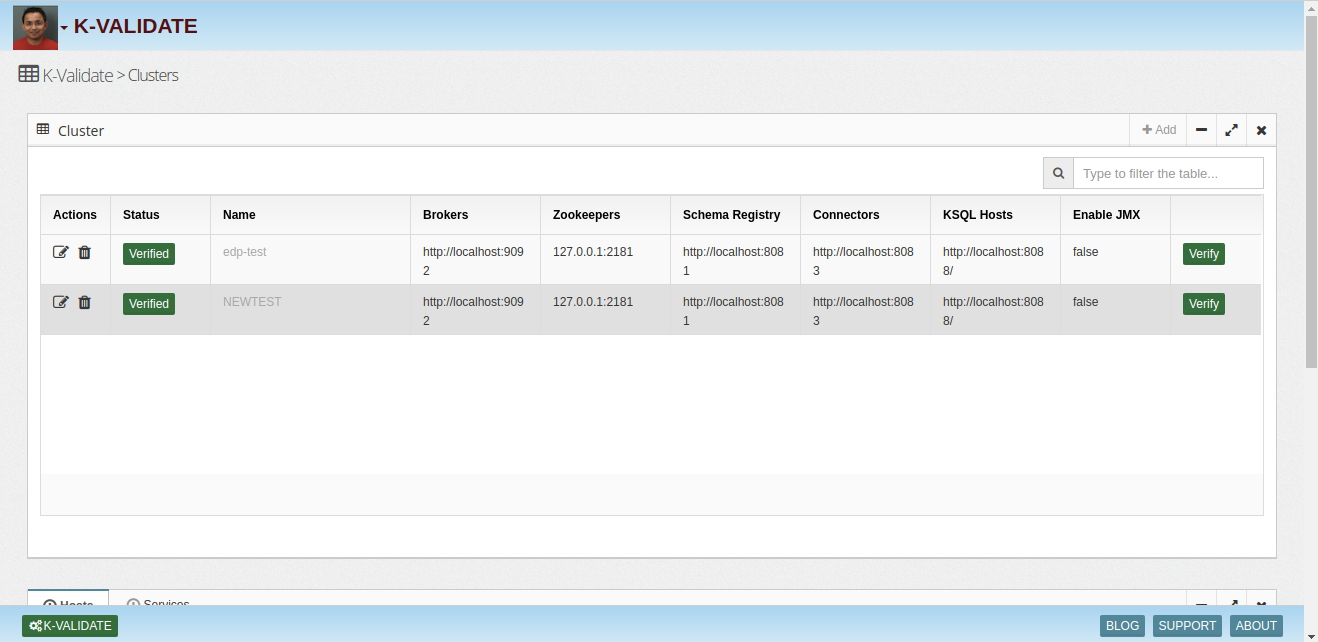1318x642 pixels.
Task: Close the Cluster panel
Action: coord(1261,130)
